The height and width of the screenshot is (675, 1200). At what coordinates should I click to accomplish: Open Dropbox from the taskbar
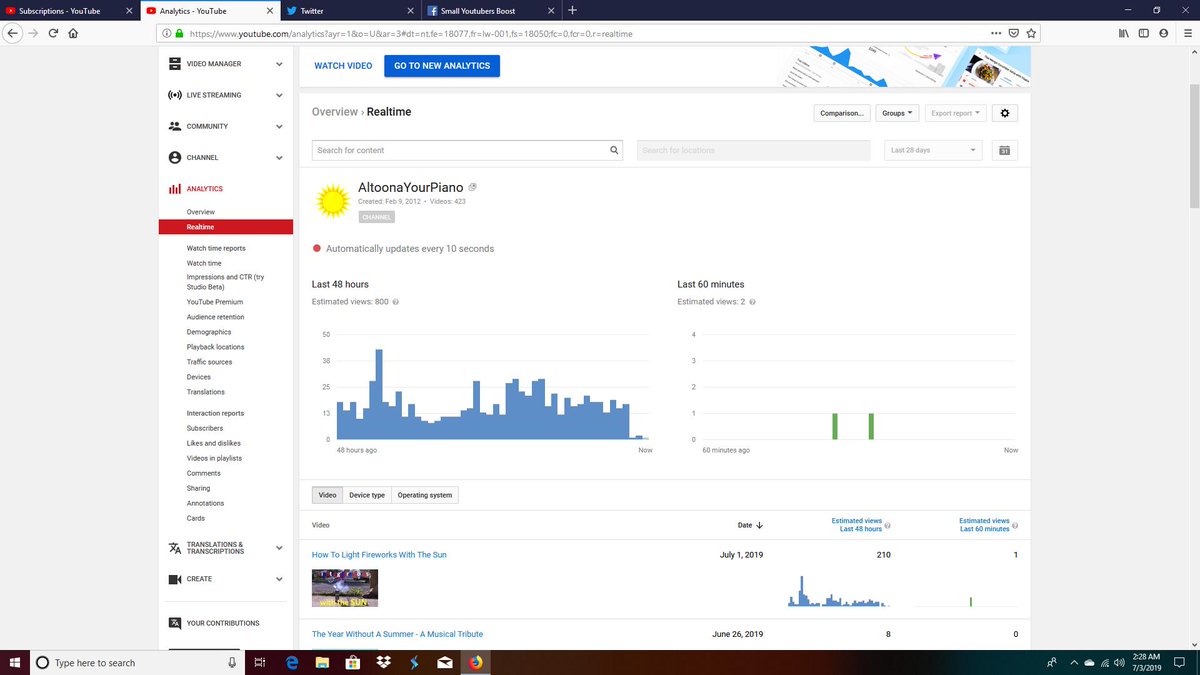pyautogui.click(x=383, y=662)
